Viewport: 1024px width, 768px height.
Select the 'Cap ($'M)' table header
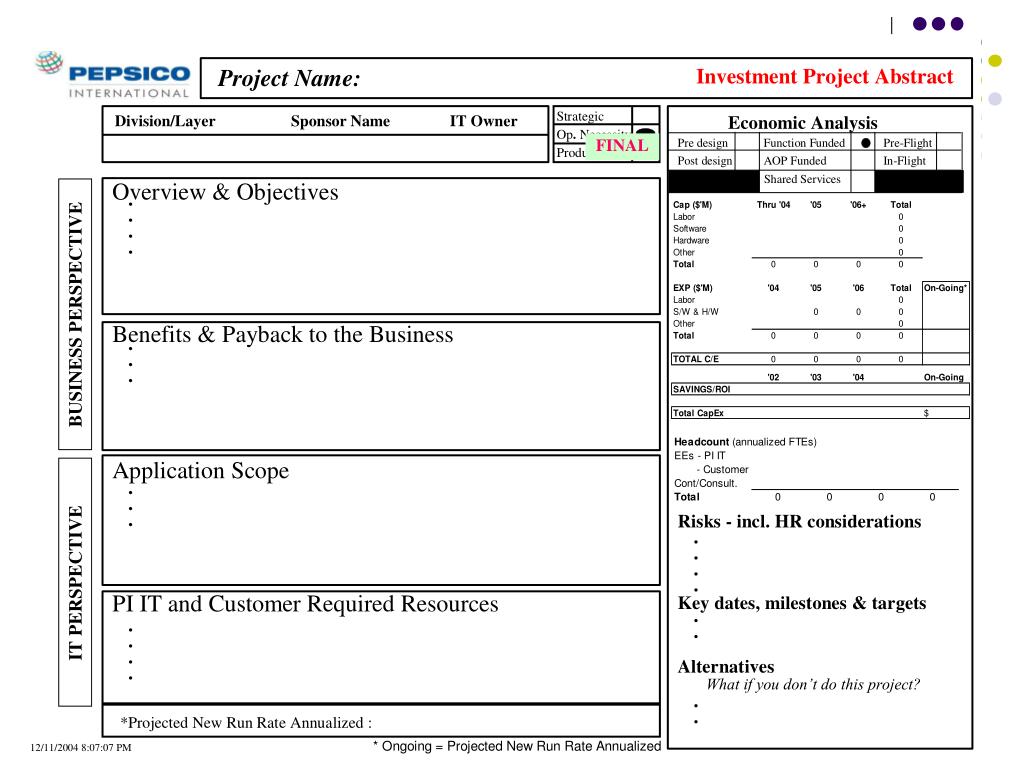tap(692, 204)
